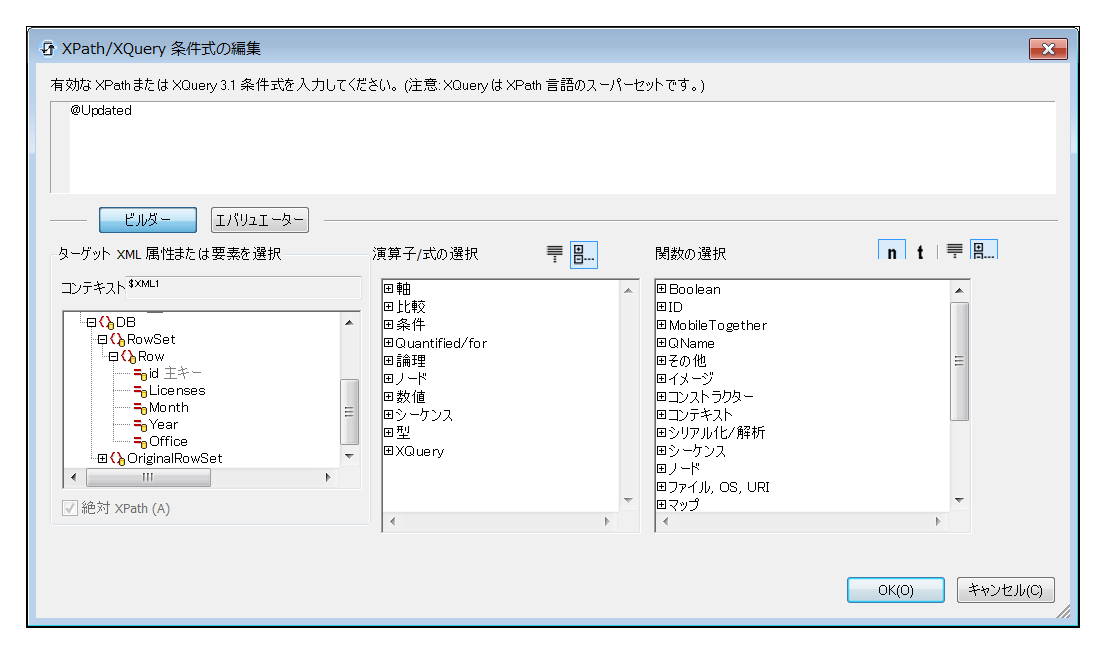This screenshot has height=654, width=1106.
Task: Switch to the エバリュエーター tab
Action: point(260,220)
